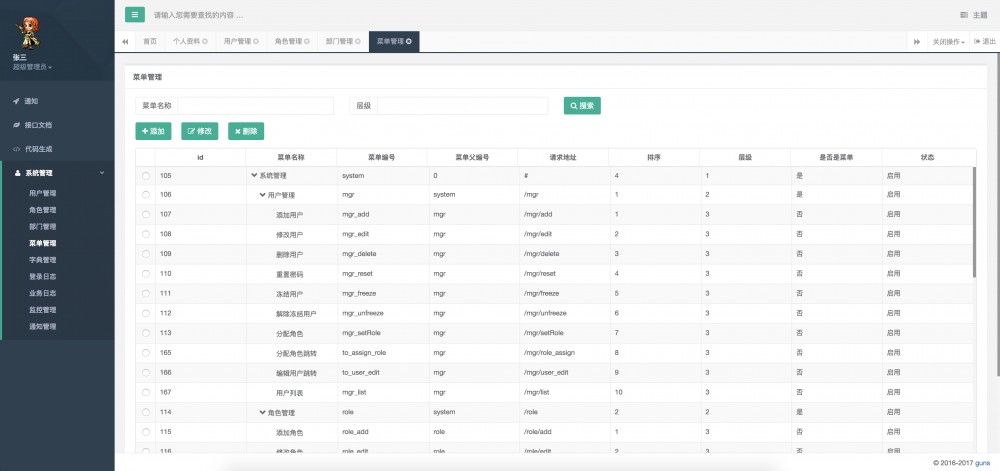The width and height of the screenshot is (1000, 471).
Task: Open the 关闭操作 dropdown
Action: tap(948, 41)
